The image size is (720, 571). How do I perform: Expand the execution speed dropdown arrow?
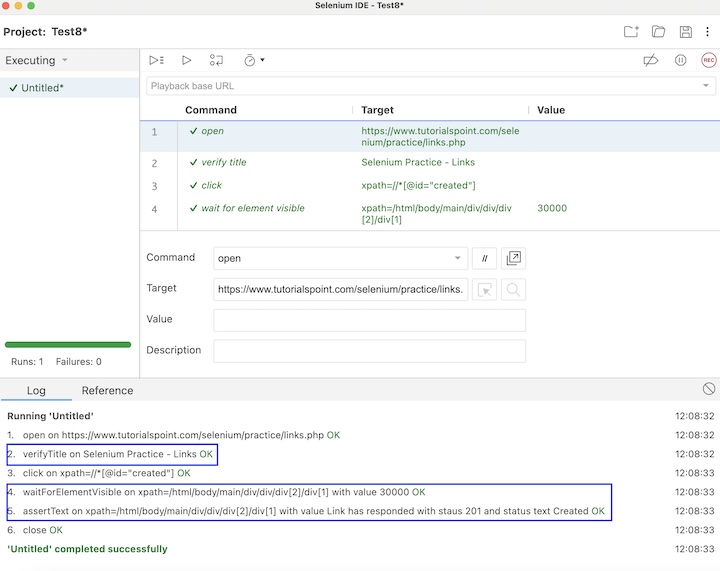click(x=263, y=60)
